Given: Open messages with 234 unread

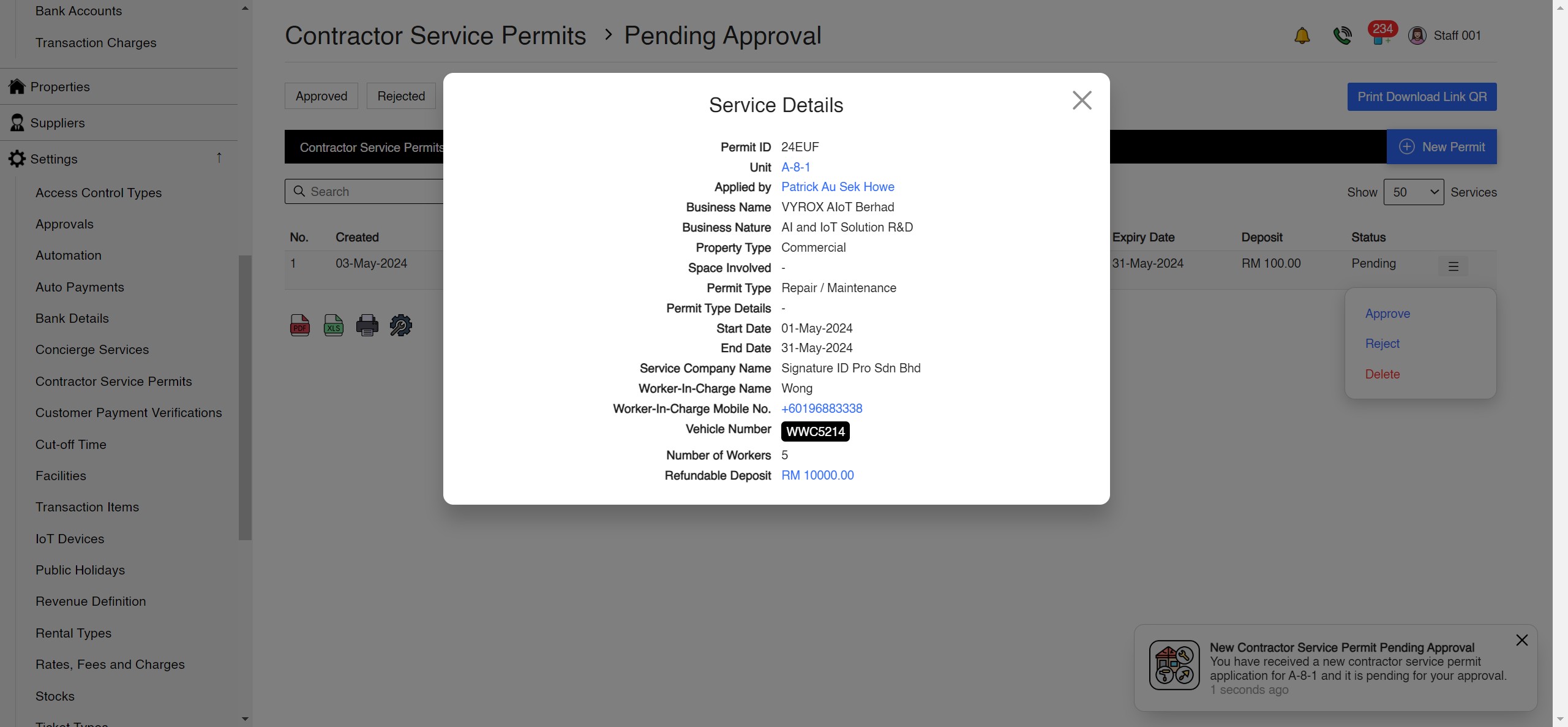Looking at the screenshot, I should click(x=1381, y=35).
